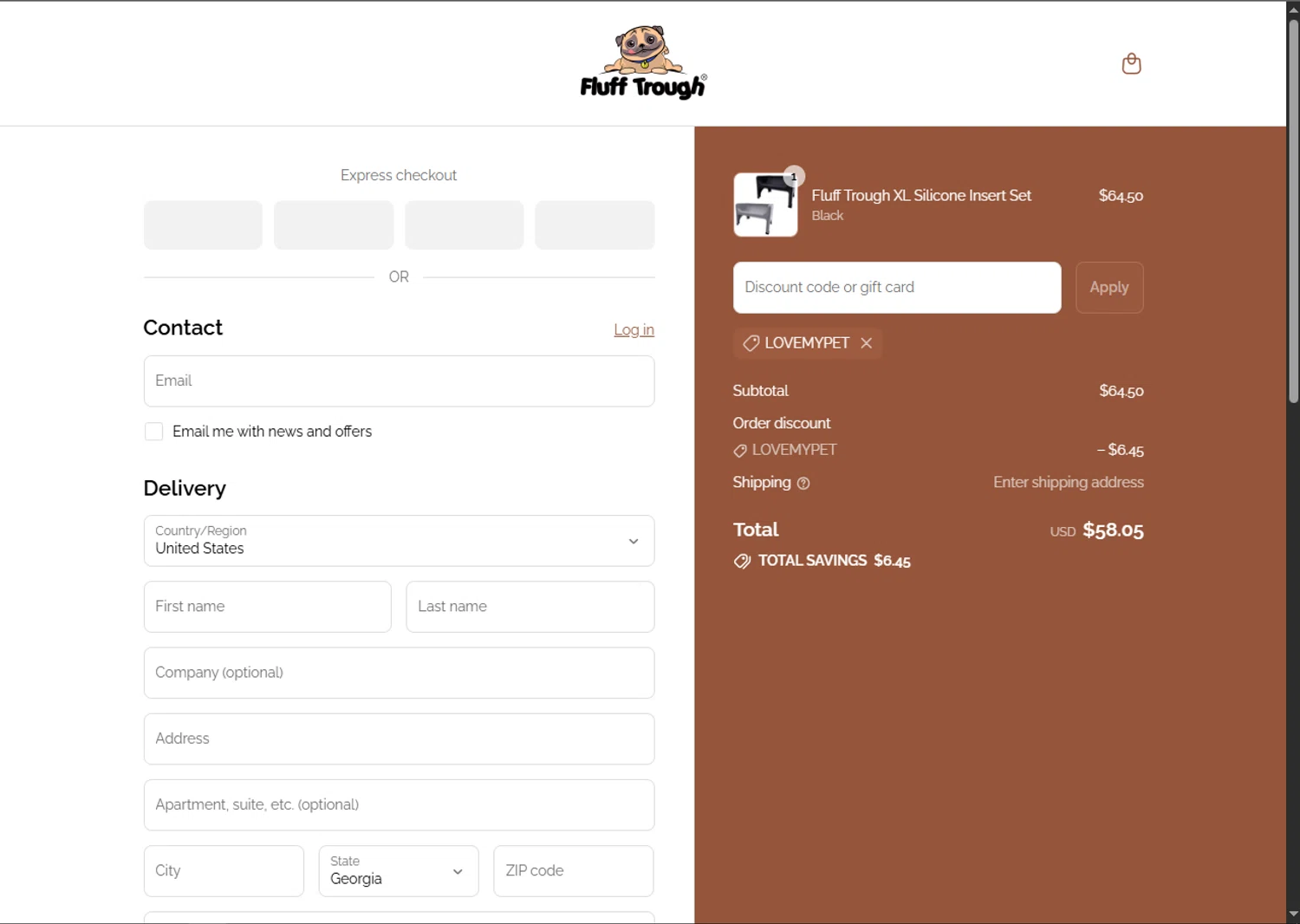This screenshot has width=1300, height=924.
Task: Click the Delivery section heading
Action: (185, 489)
